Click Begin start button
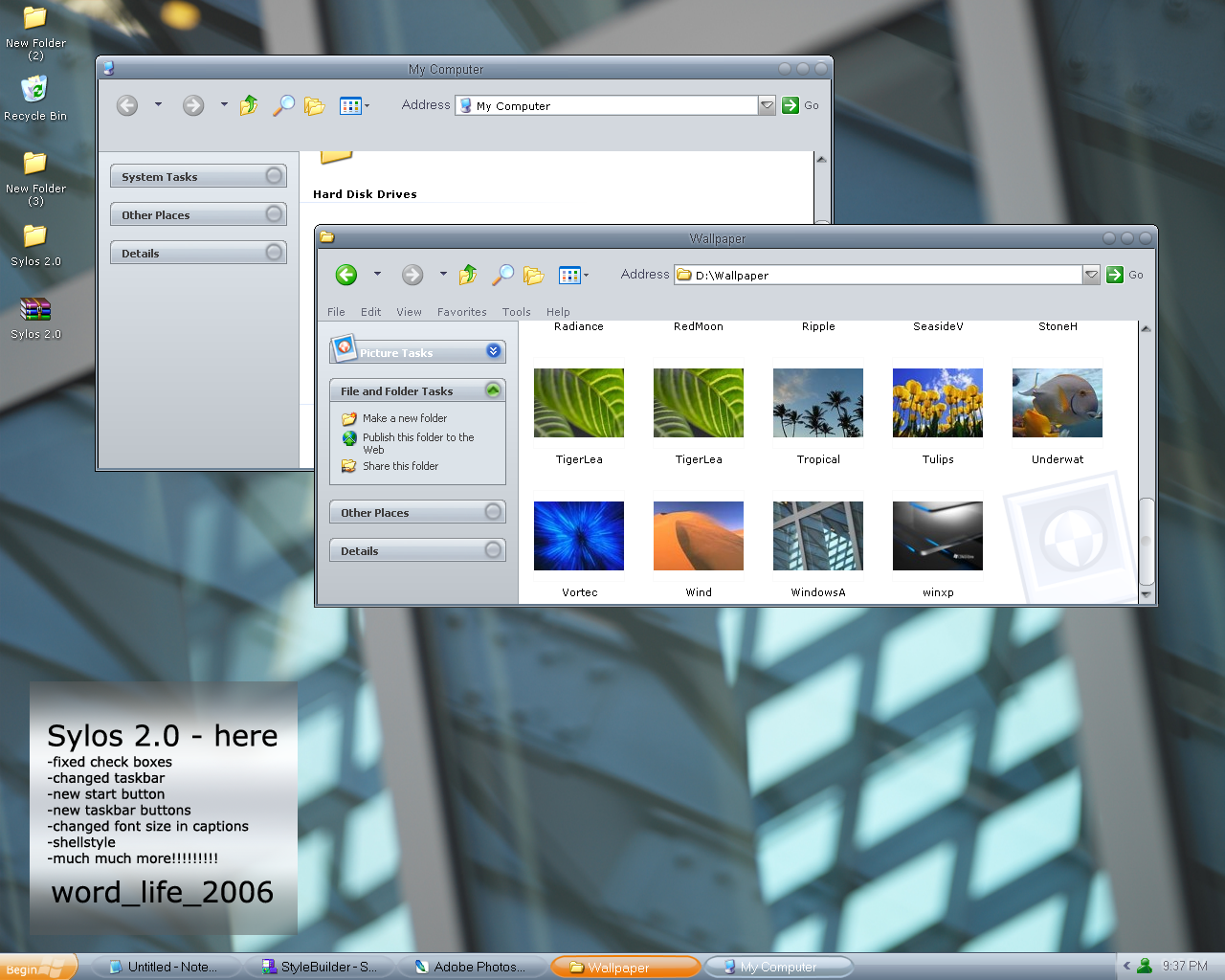1225x980 pixels. (37, 968)
